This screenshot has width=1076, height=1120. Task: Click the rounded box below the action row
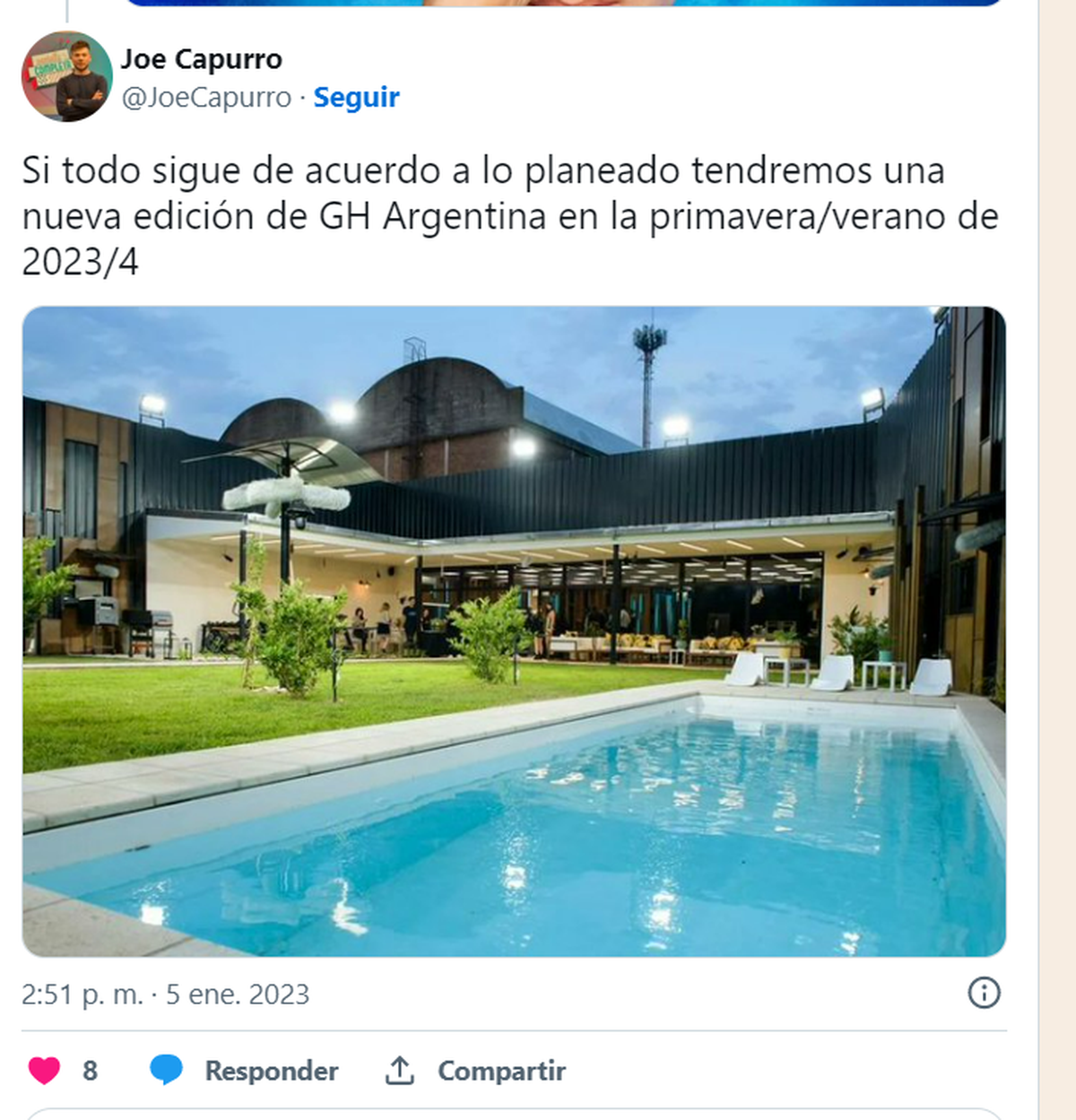(514, 1115)
